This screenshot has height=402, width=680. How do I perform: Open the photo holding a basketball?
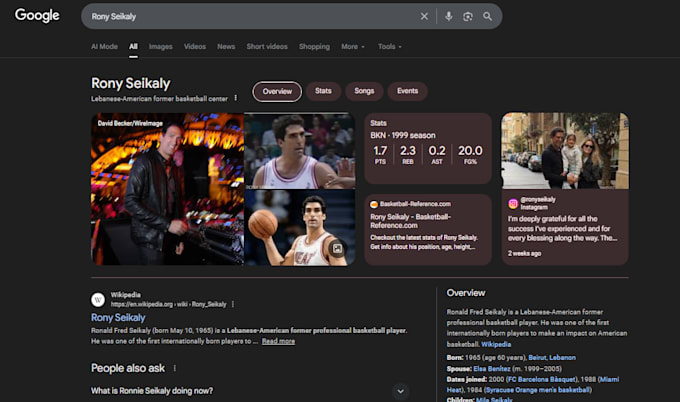point(300,228)
